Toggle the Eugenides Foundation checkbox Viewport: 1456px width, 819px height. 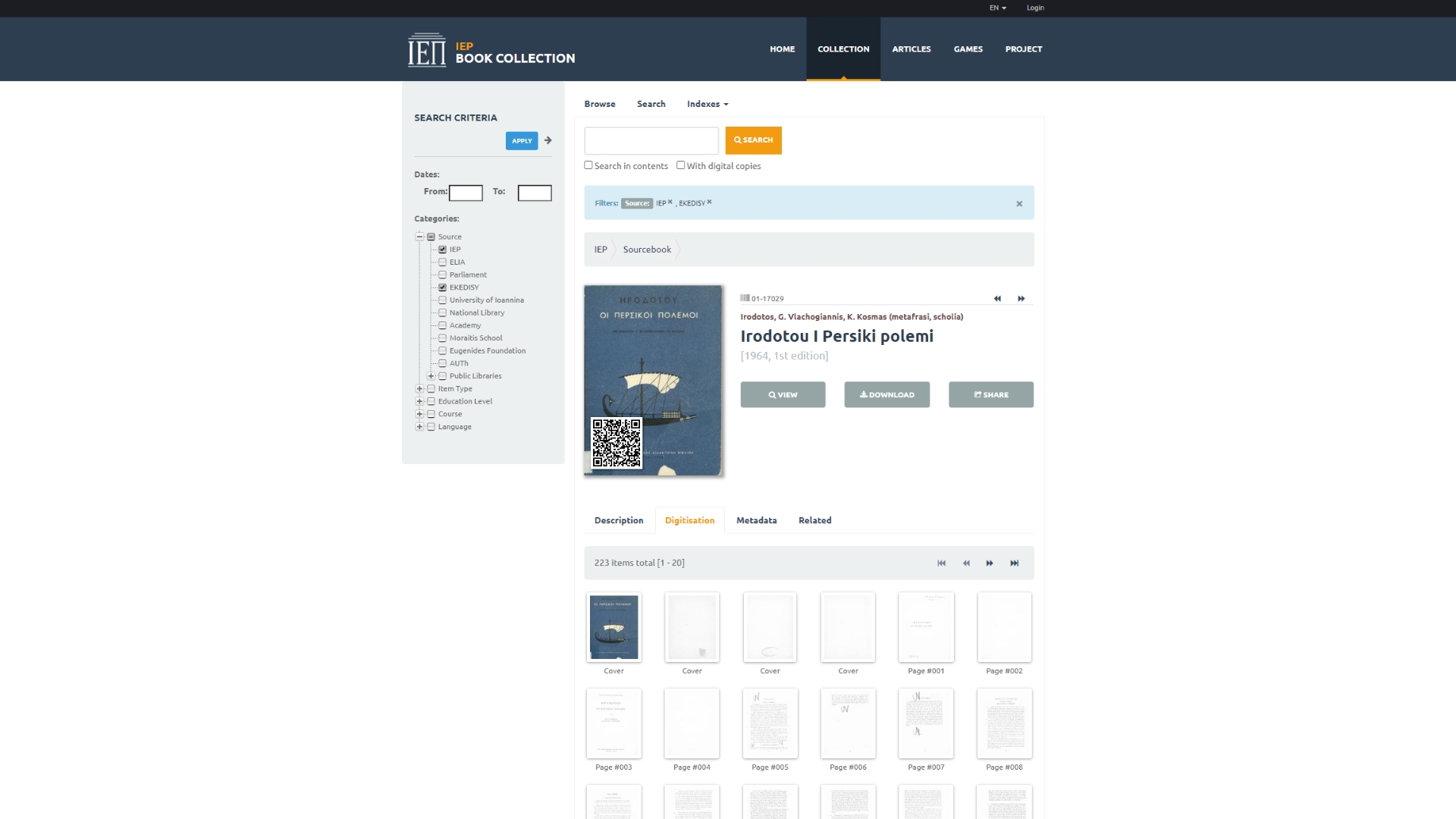tap(443, 351)
